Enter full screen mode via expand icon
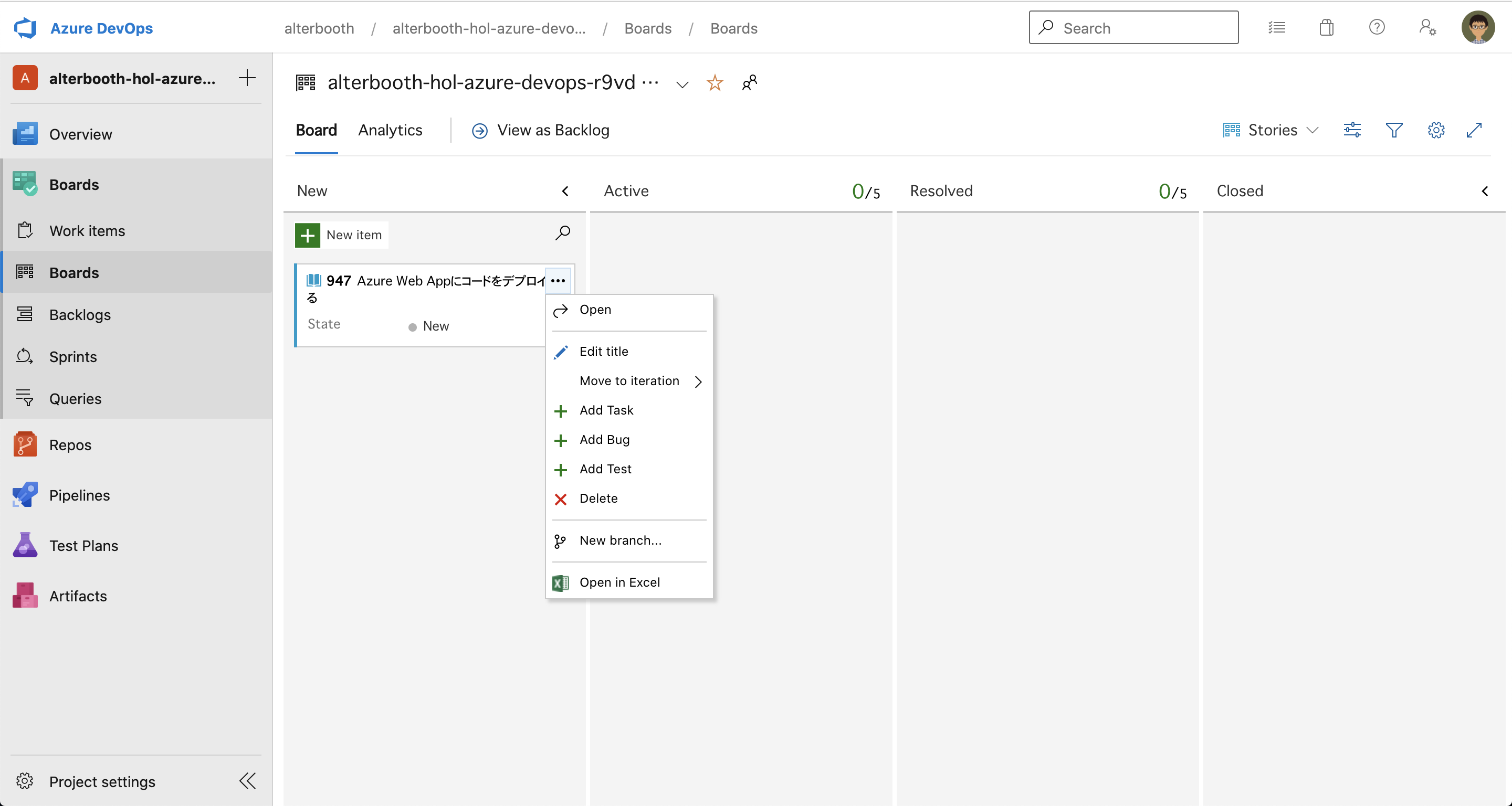Viewport: 1512px width, 806px height. 1474,130
